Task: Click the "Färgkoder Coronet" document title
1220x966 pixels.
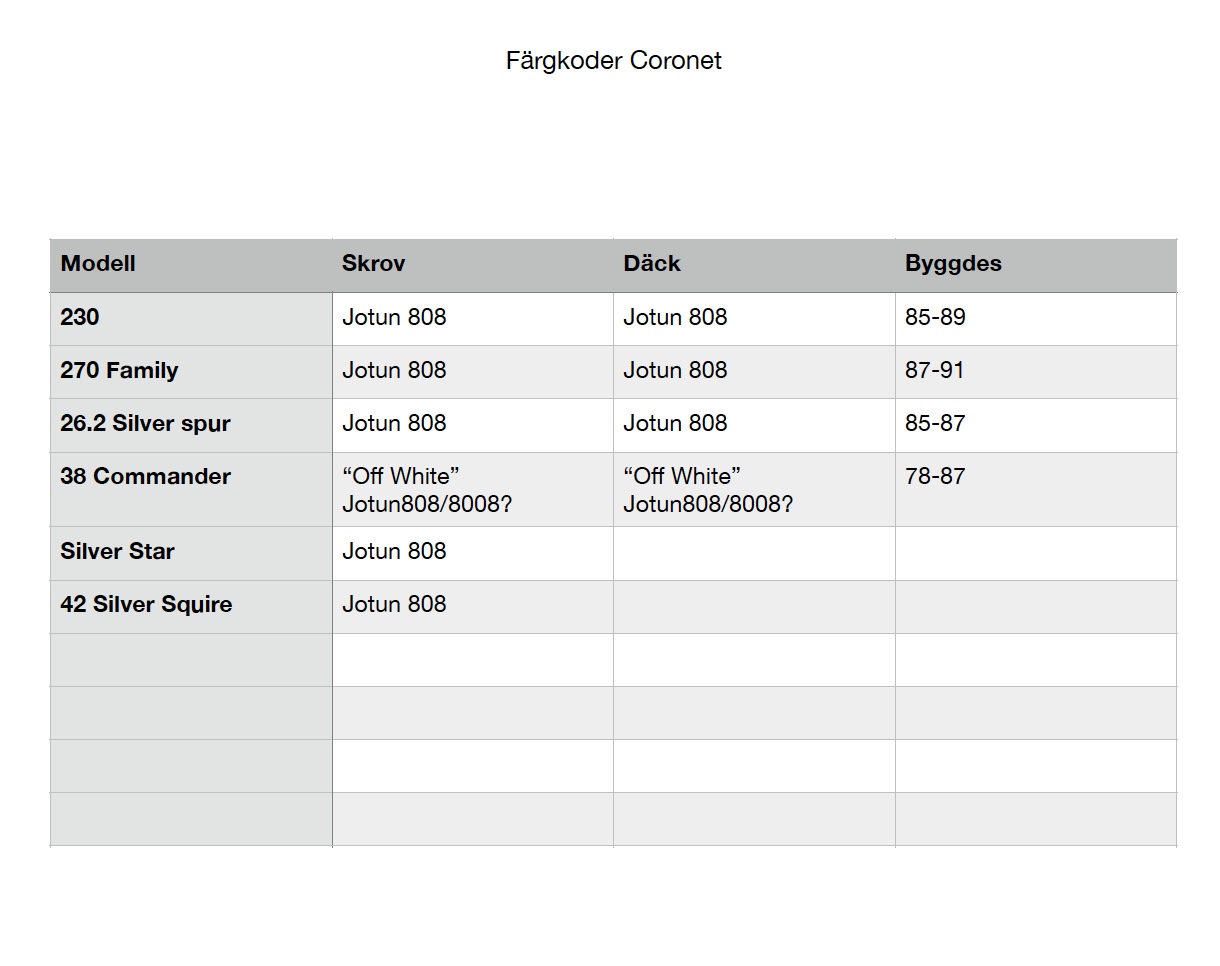Action: pos(613,61)
